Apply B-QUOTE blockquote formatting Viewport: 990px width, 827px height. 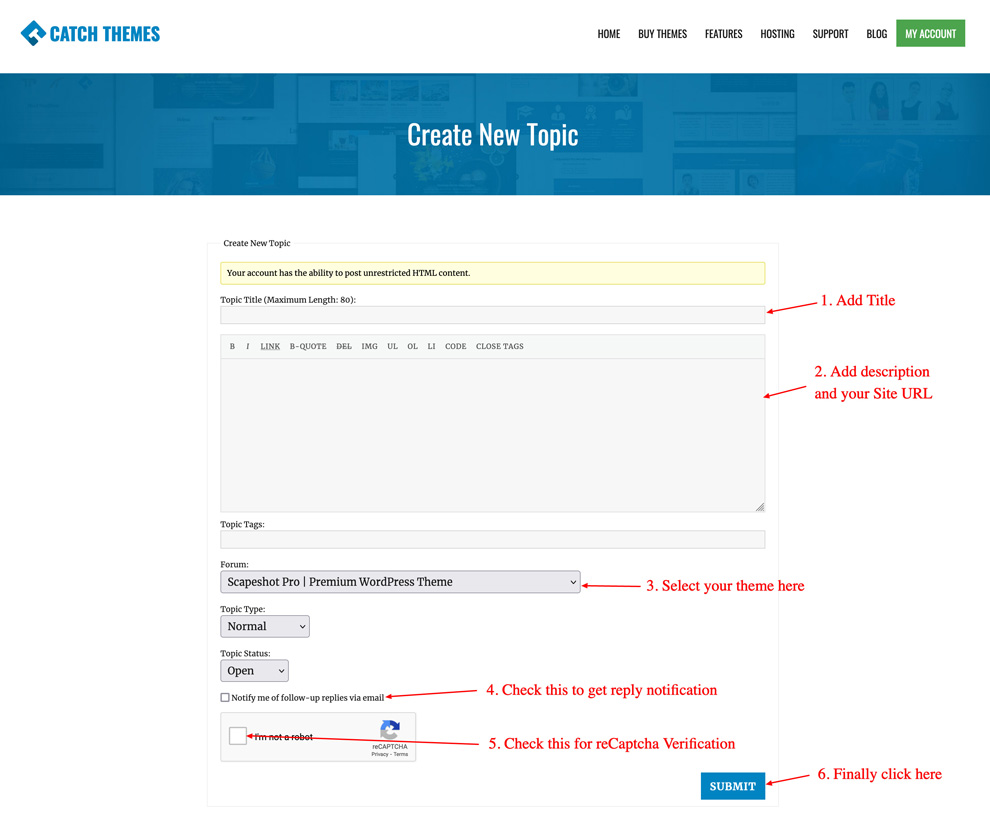[x=308, y=346]
